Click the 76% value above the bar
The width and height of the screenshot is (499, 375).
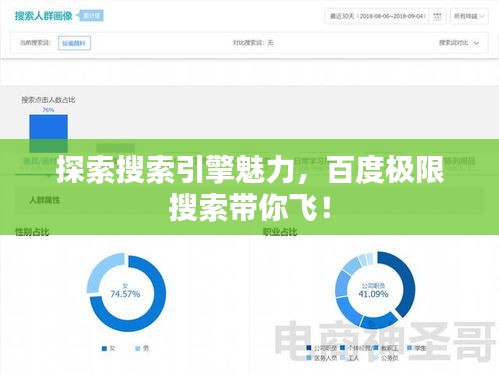[x=48, y=109]
